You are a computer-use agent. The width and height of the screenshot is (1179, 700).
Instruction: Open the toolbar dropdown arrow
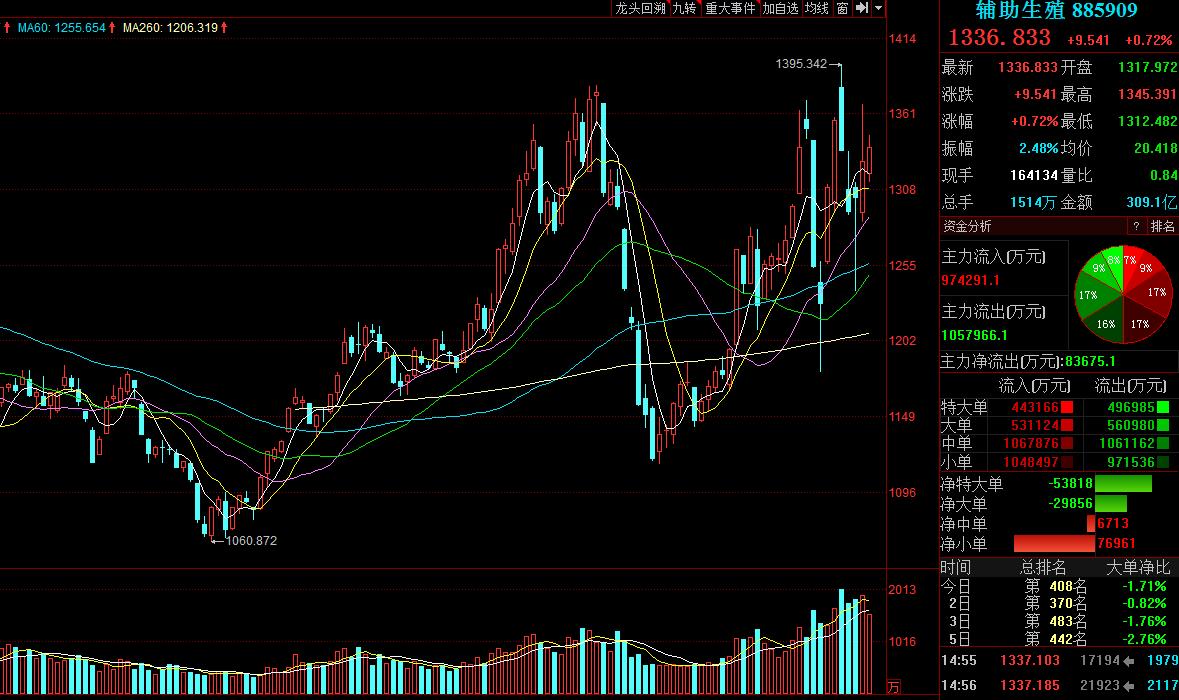(878, 8)
